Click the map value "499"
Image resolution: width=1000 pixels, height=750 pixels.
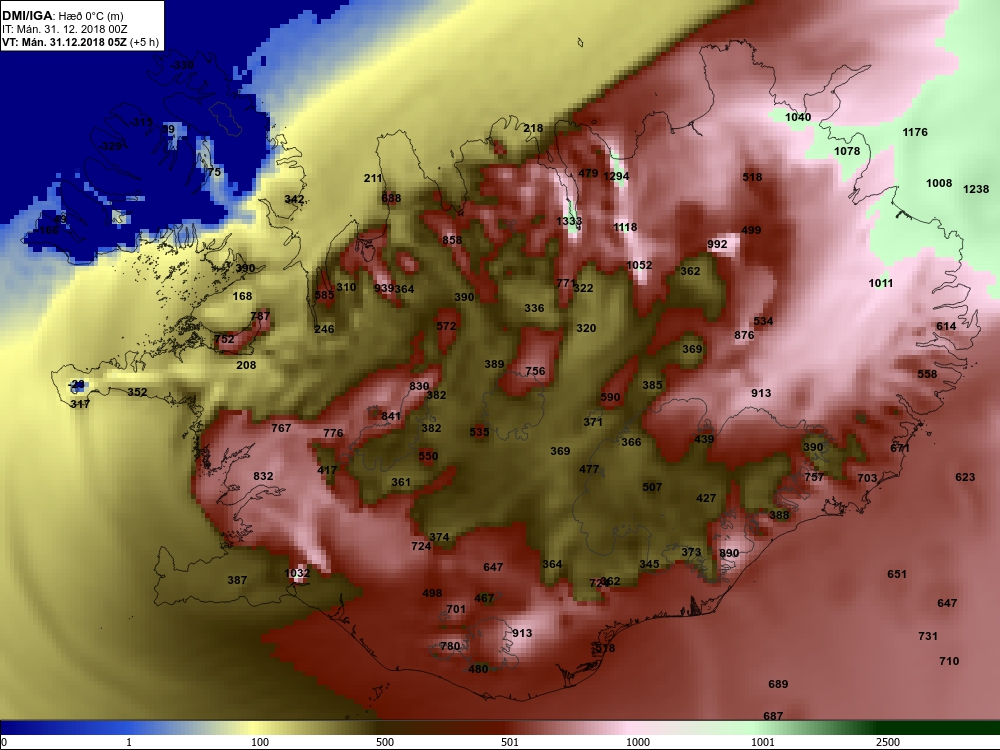click(x=751, y=230)
